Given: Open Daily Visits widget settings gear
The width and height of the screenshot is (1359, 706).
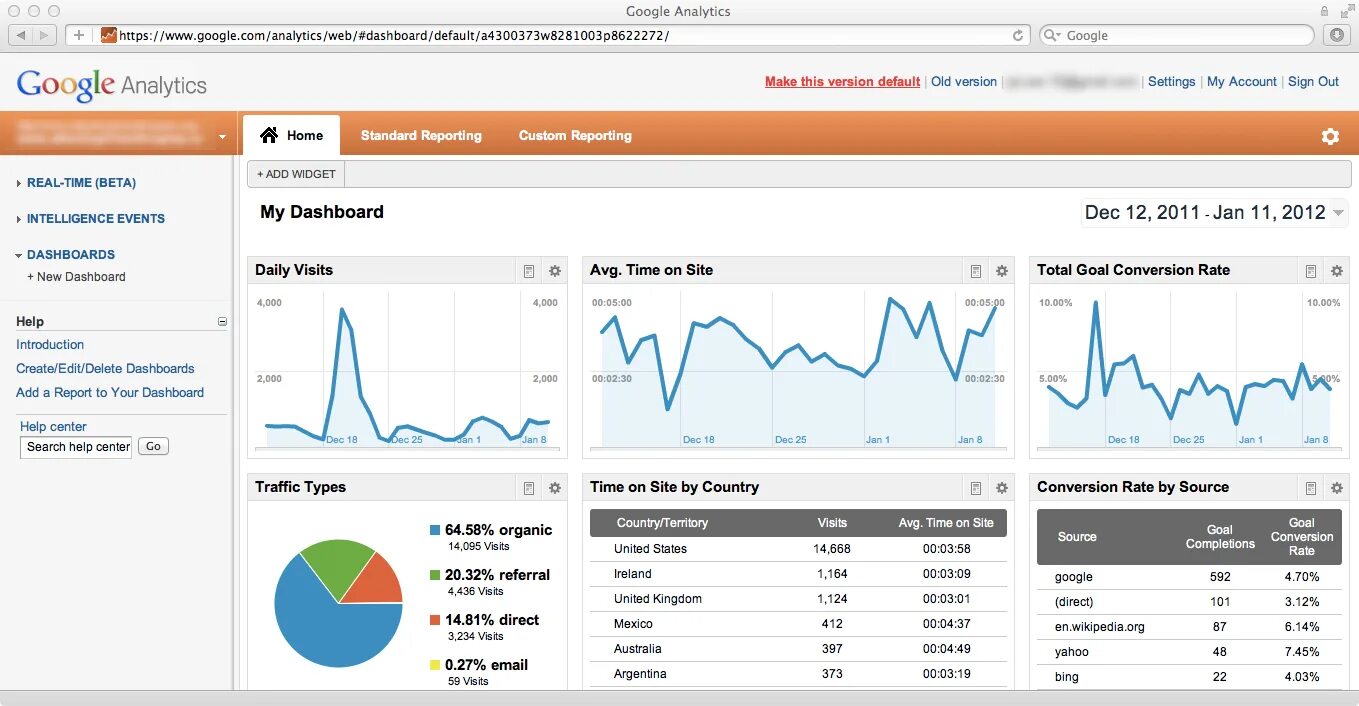Looking at the screenshot, I should 555,270.
